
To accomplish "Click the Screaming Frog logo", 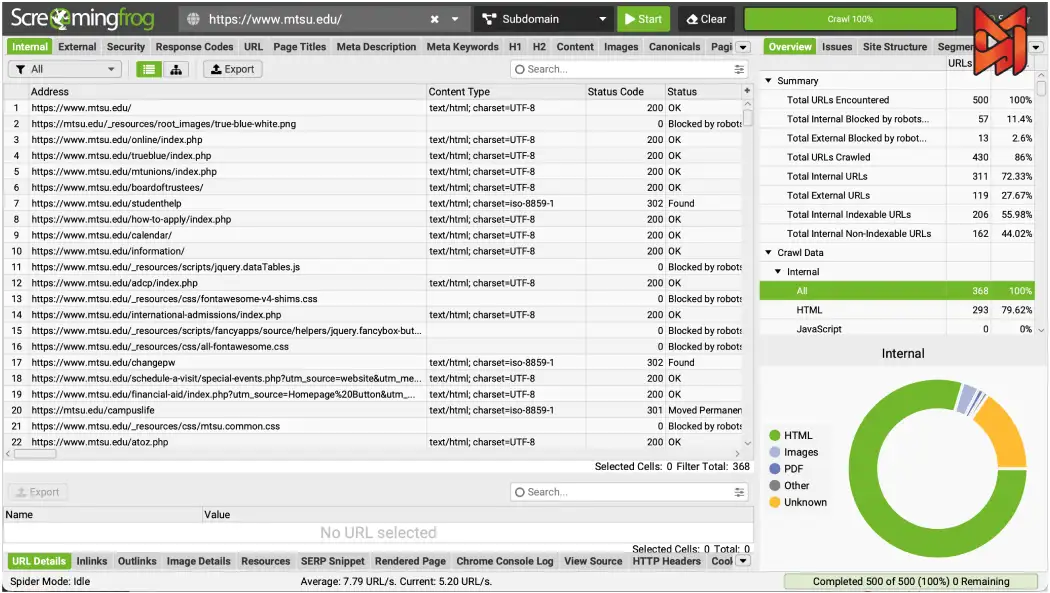I will point(82,19).
